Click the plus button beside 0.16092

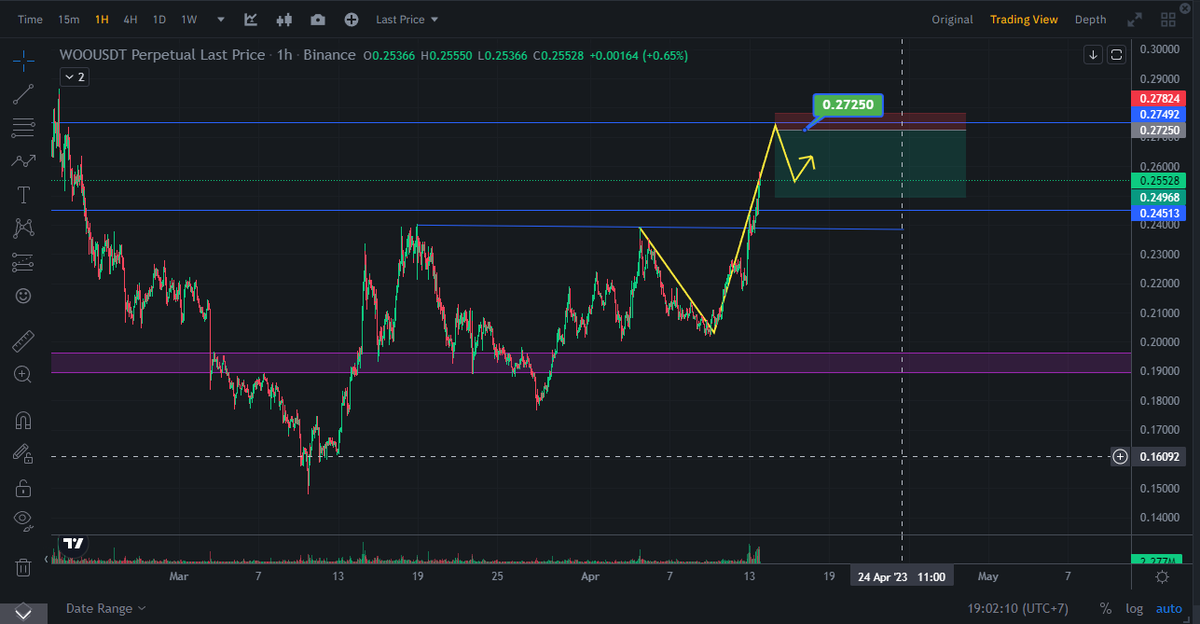click(x=1120, y=456)
